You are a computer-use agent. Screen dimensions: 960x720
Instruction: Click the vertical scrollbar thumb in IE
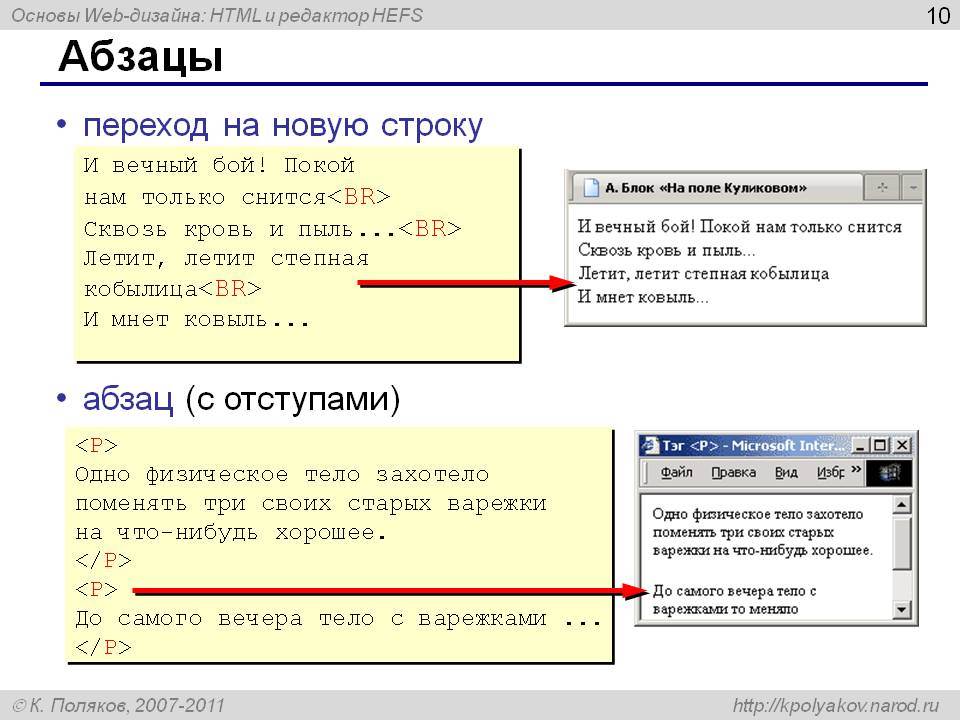click(901, 542)
